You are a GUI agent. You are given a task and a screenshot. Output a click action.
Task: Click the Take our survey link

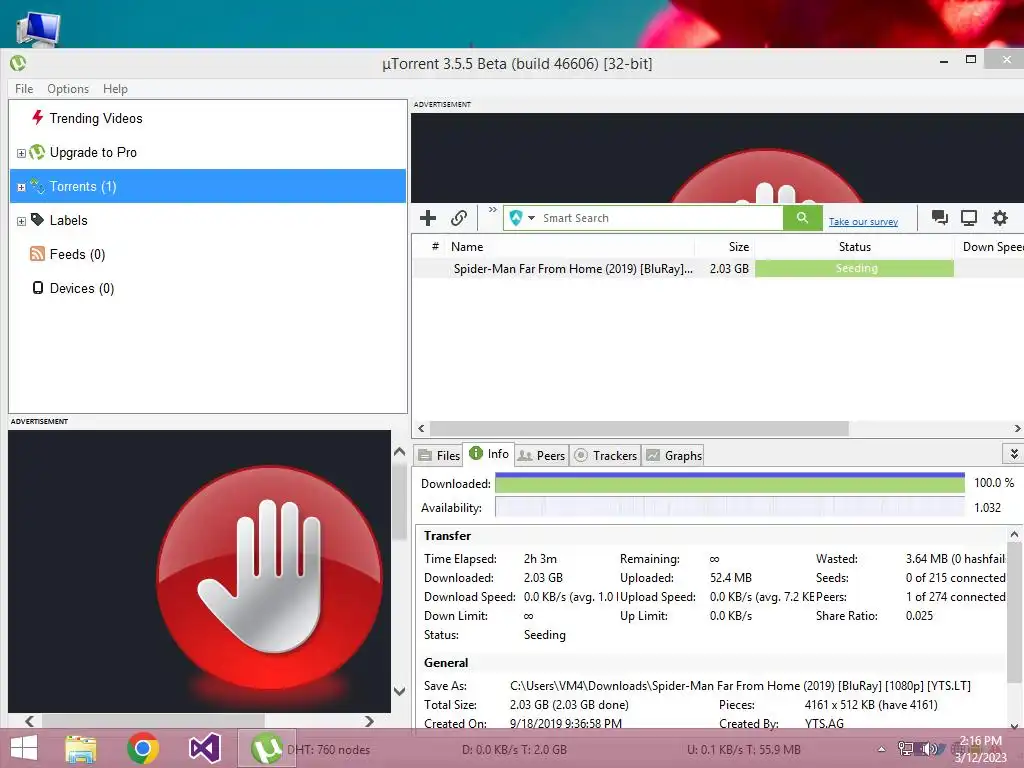(863, 221)
